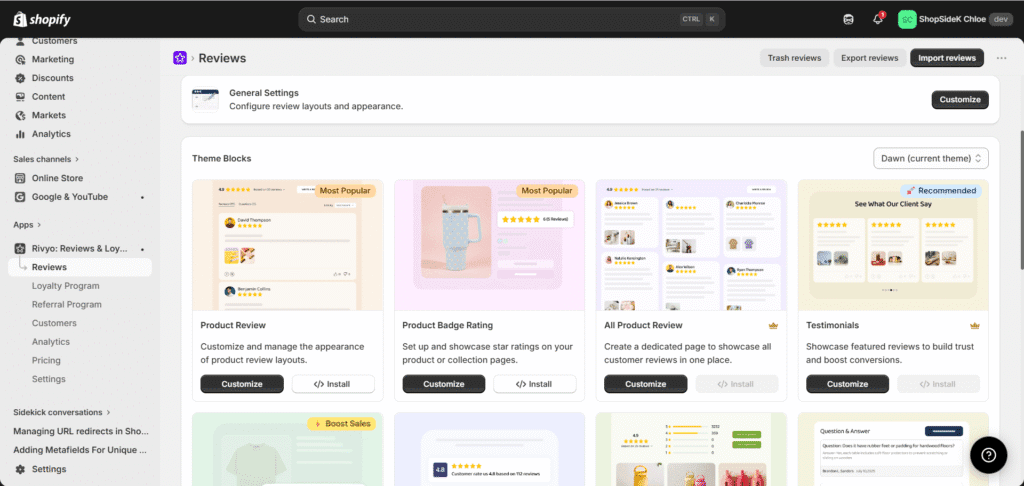Open Referral Program submenu item
This screenshot has width=1024, height=486.
[x=67, y=304]
